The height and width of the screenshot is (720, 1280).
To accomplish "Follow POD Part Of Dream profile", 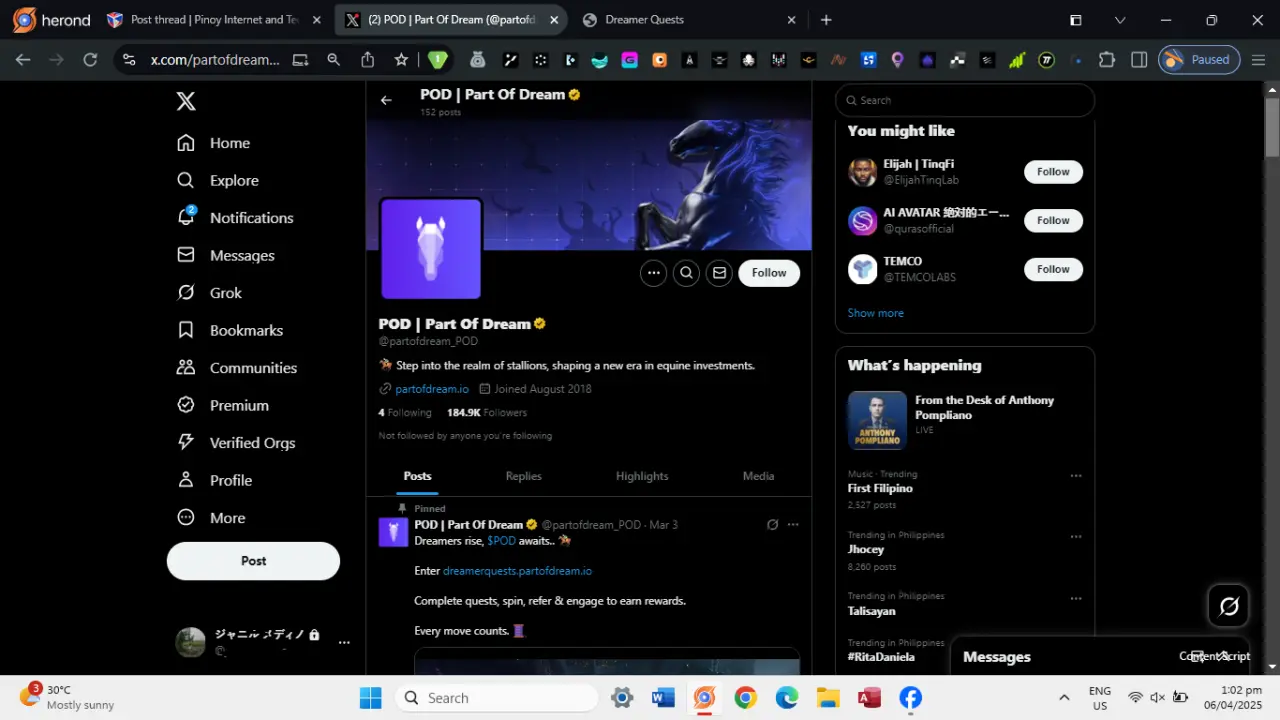I will point(769,273).
